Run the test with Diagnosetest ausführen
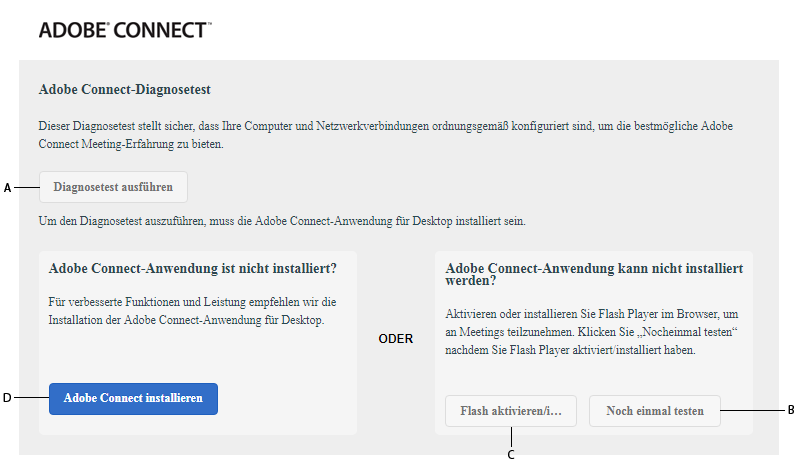 (x=113, y=187)
